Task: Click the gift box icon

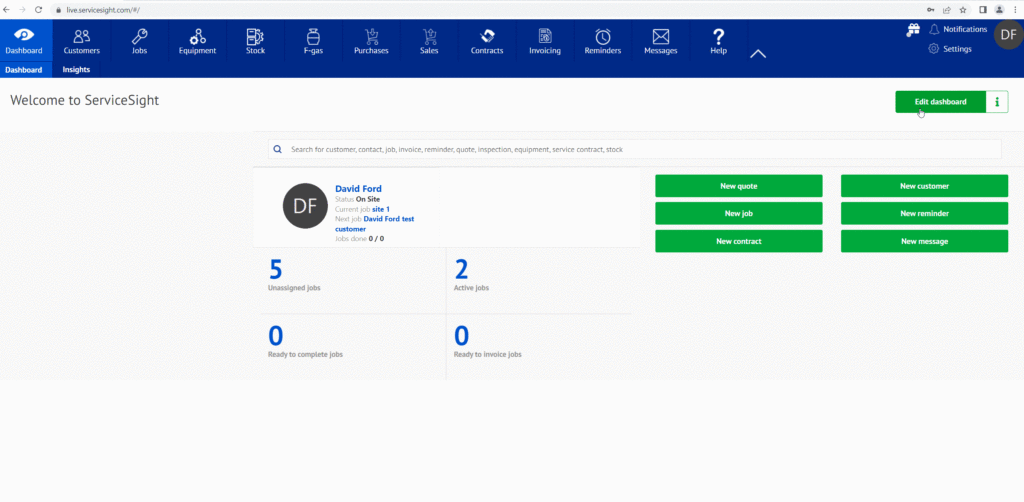Action: coord(913,30)
